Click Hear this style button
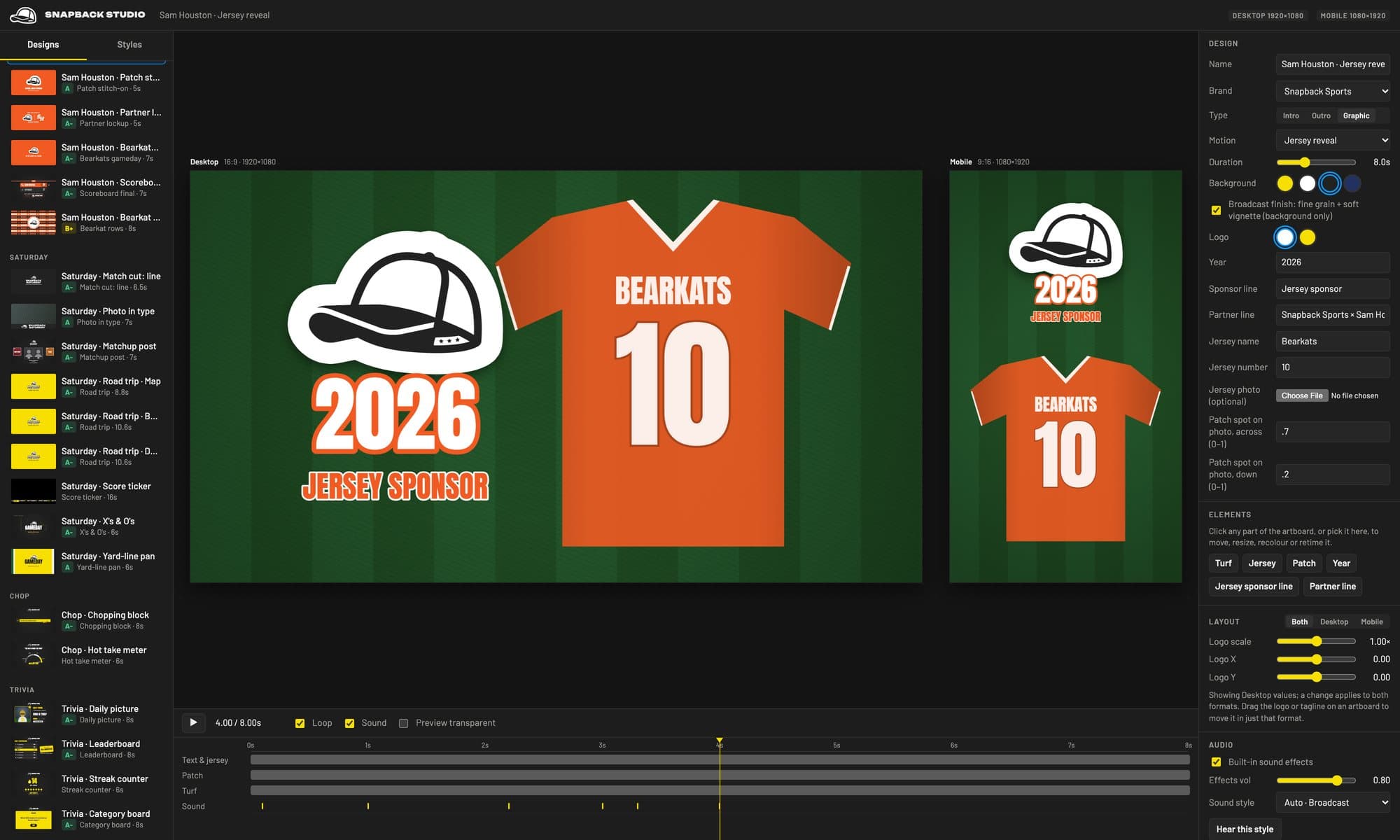The height and width of the screenshot is (840, 1400). [x=1245, y=829]
